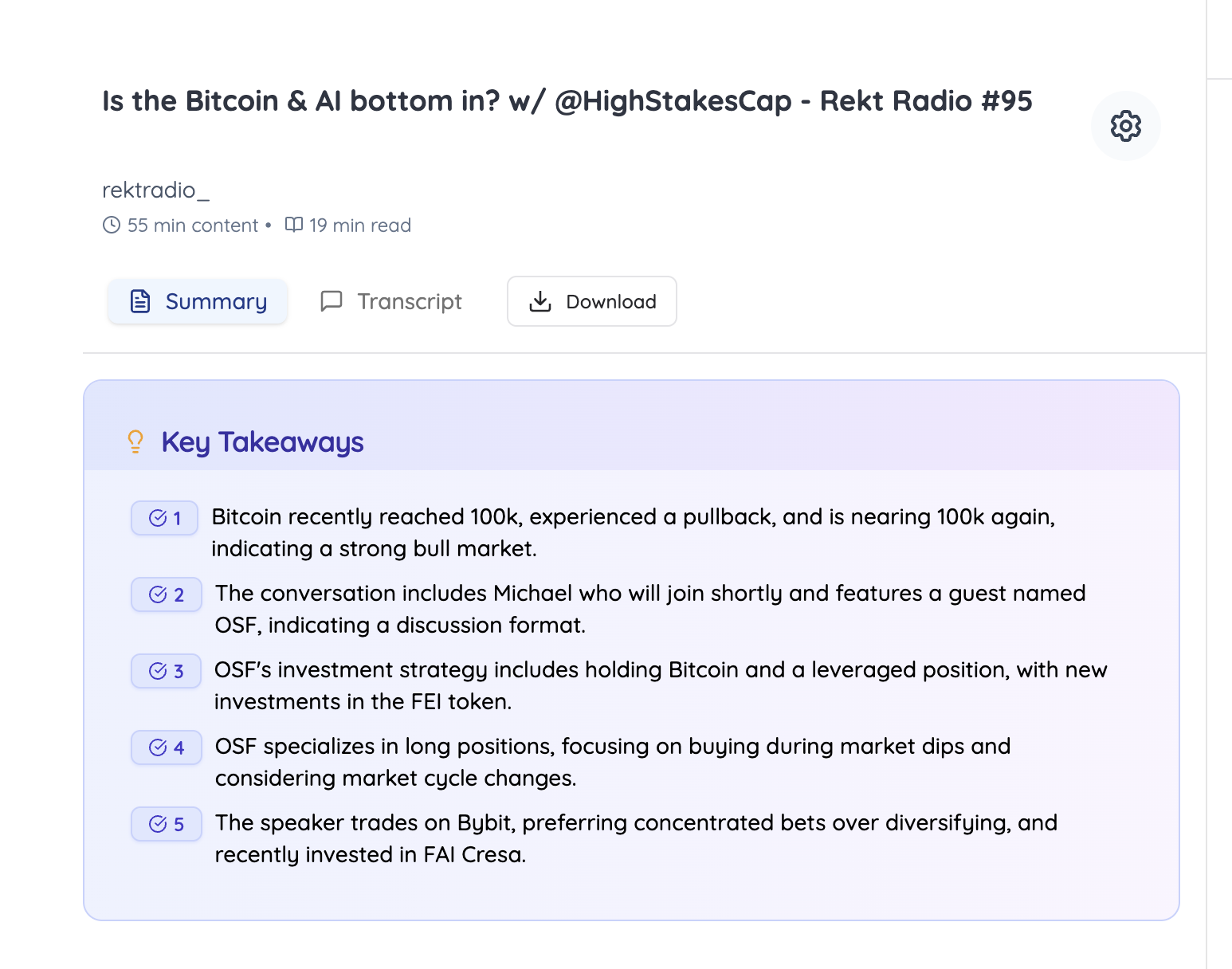Click the speech bubble icon on Transcript

(332, 301)
